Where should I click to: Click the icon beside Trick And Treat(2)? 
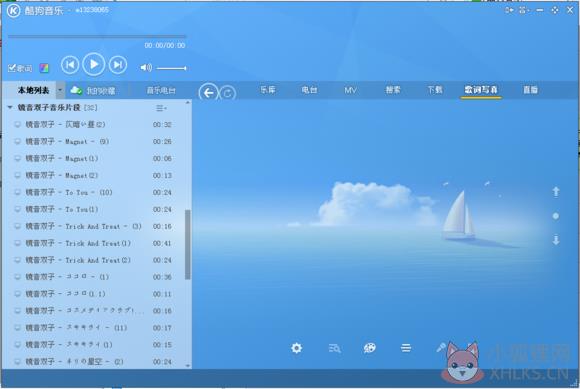pos(17,260)
